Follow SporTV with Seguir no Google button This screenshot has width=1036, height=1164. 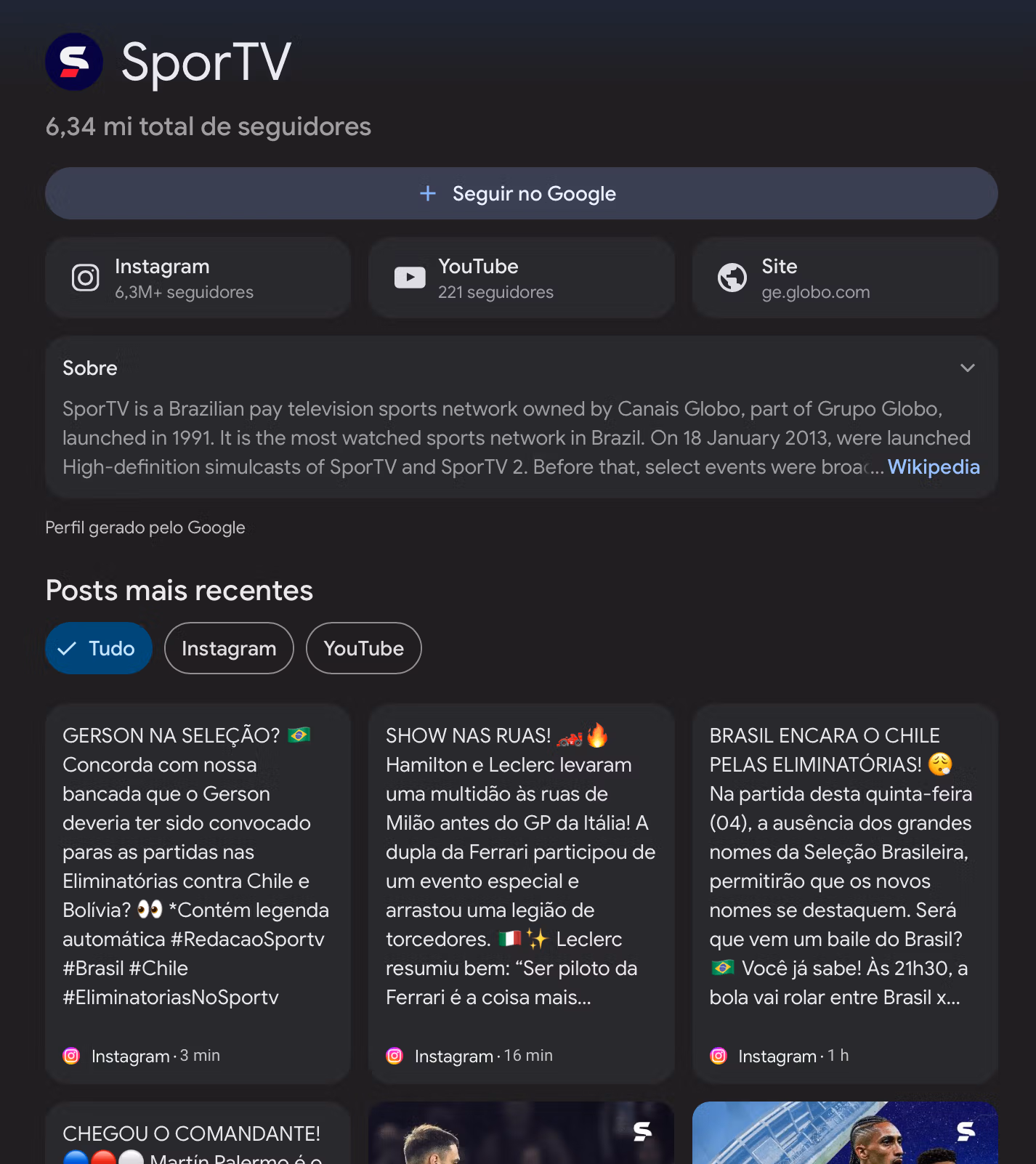(522, 193)
